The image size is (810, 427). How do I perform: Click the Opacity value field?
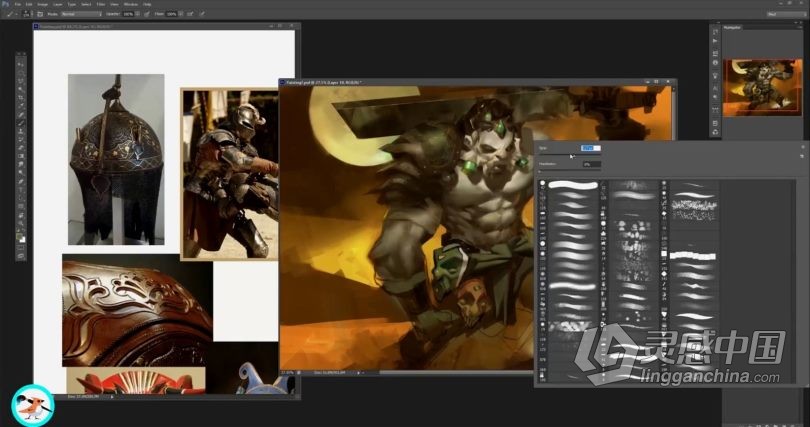[128, 14]
